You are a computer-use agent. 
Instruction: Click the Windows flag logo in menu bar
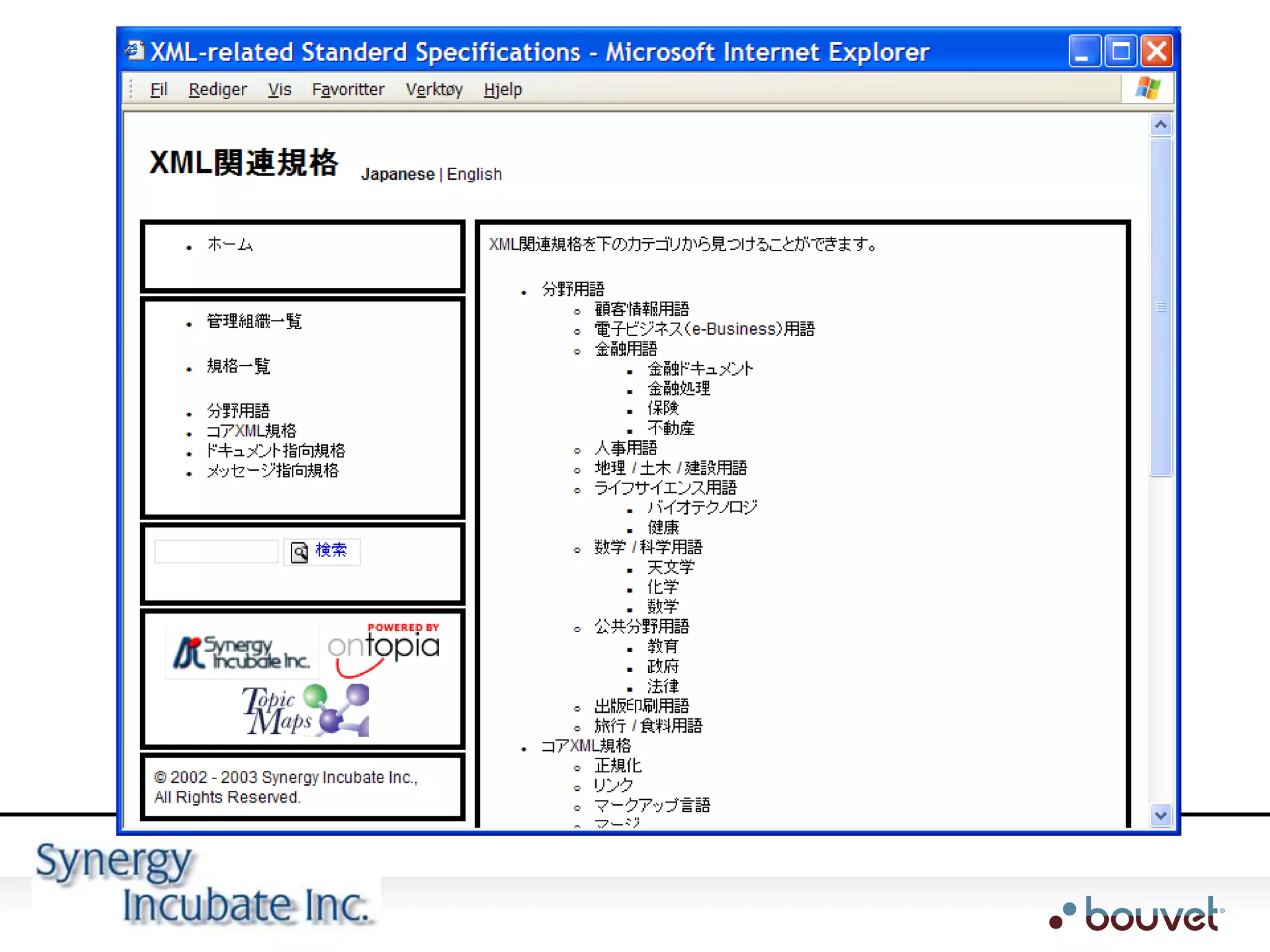point(1147,89)
